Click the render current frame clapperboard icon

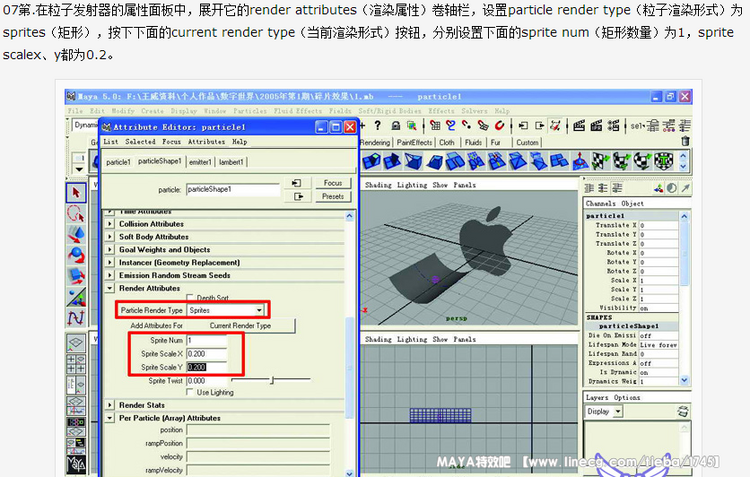[x=579, y=126]
